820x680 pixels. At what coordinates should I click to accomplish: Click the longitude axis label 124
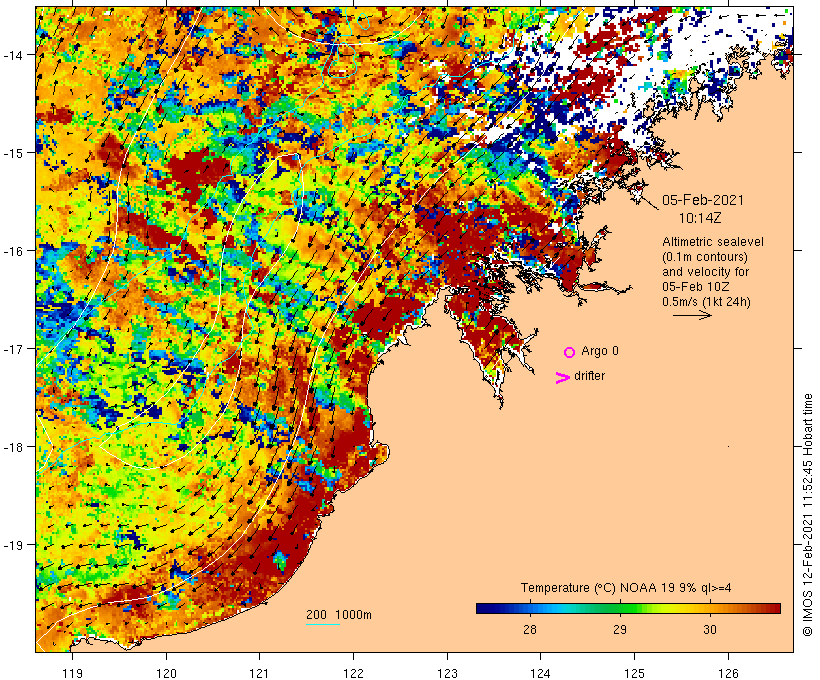point(541,673)
